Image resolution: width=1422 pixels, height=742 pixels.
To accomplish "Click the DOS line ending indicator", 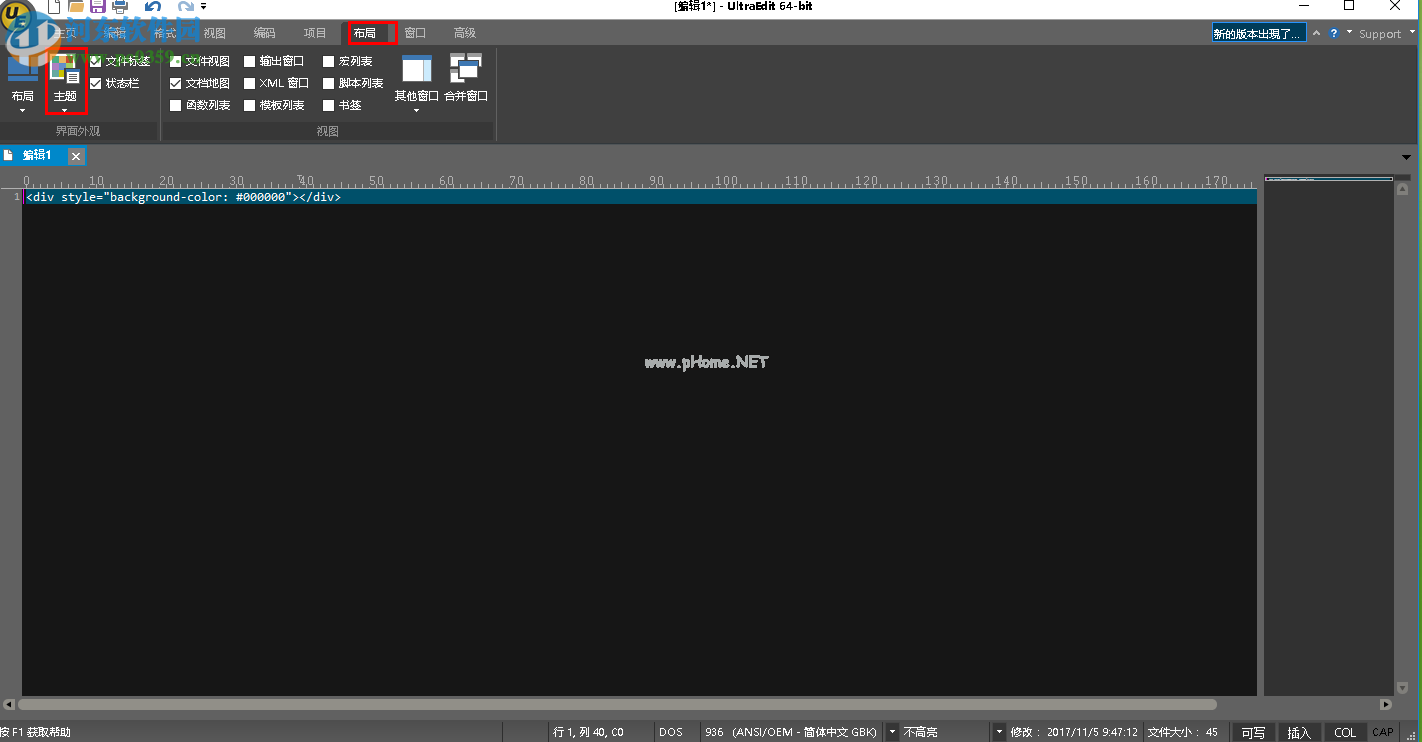I will click(671, 732).
